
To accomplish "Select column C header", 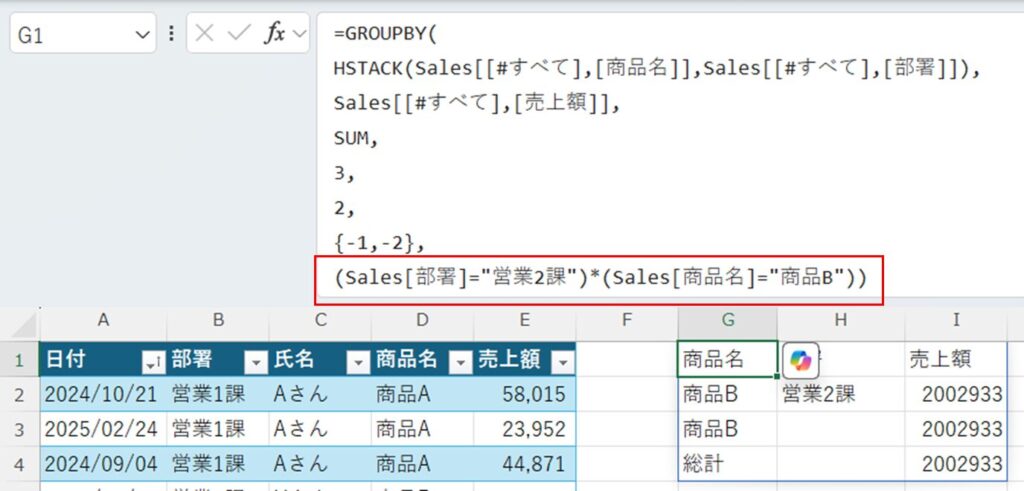I will [320, 320].
